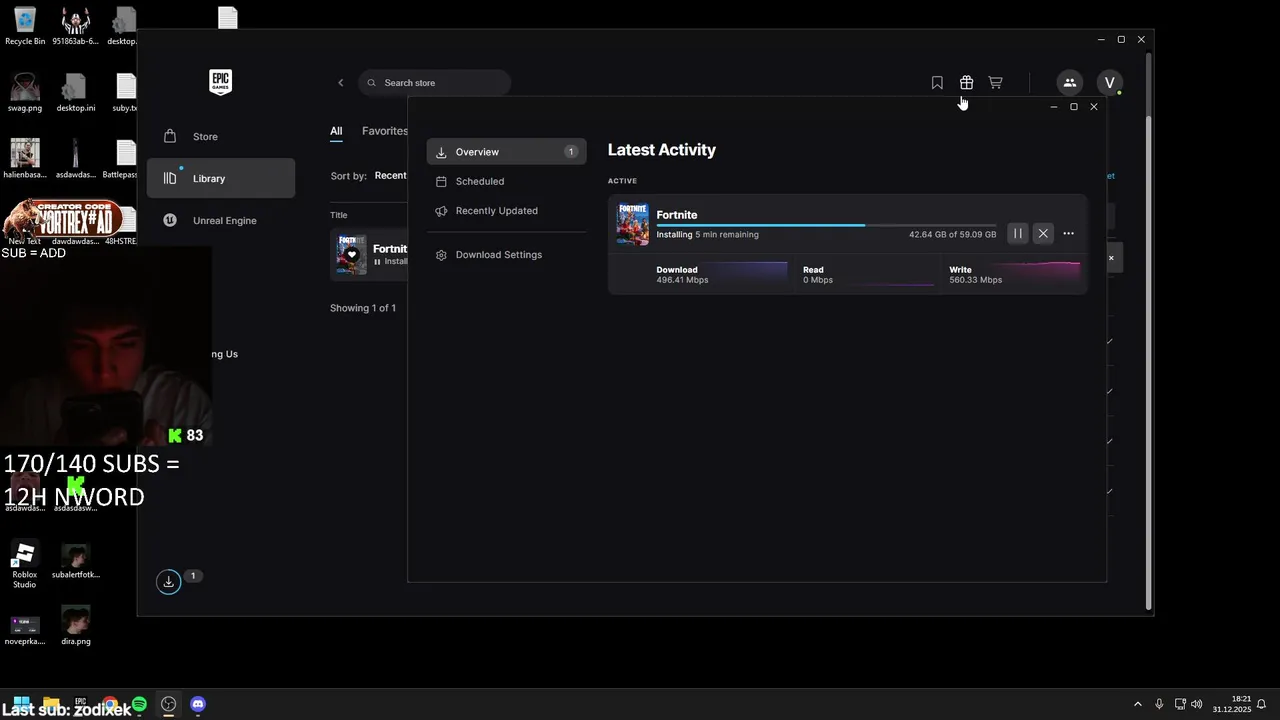This screenshot has height=720, width=1280.
Task: Open Discord from the taskbar
Action: click(x=198, y=704)
